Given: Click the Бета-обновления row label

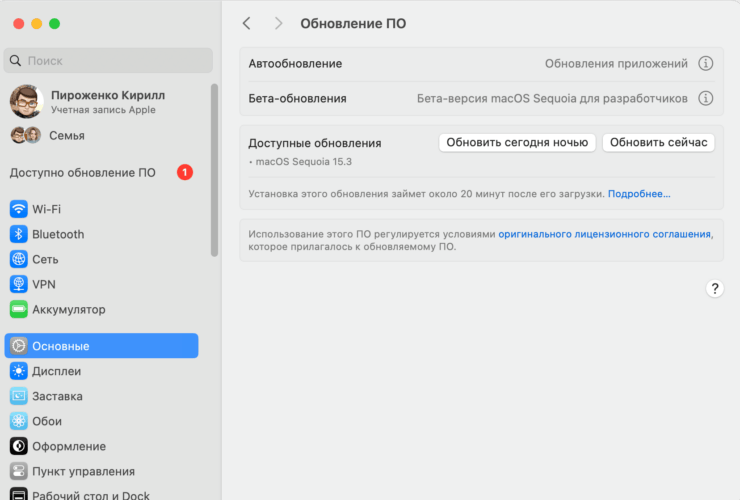Looking at the screenshot, I should point(297,98).
